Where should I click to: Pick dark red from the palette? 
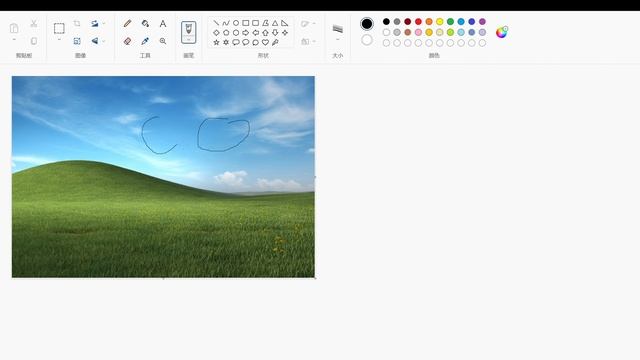408,22
